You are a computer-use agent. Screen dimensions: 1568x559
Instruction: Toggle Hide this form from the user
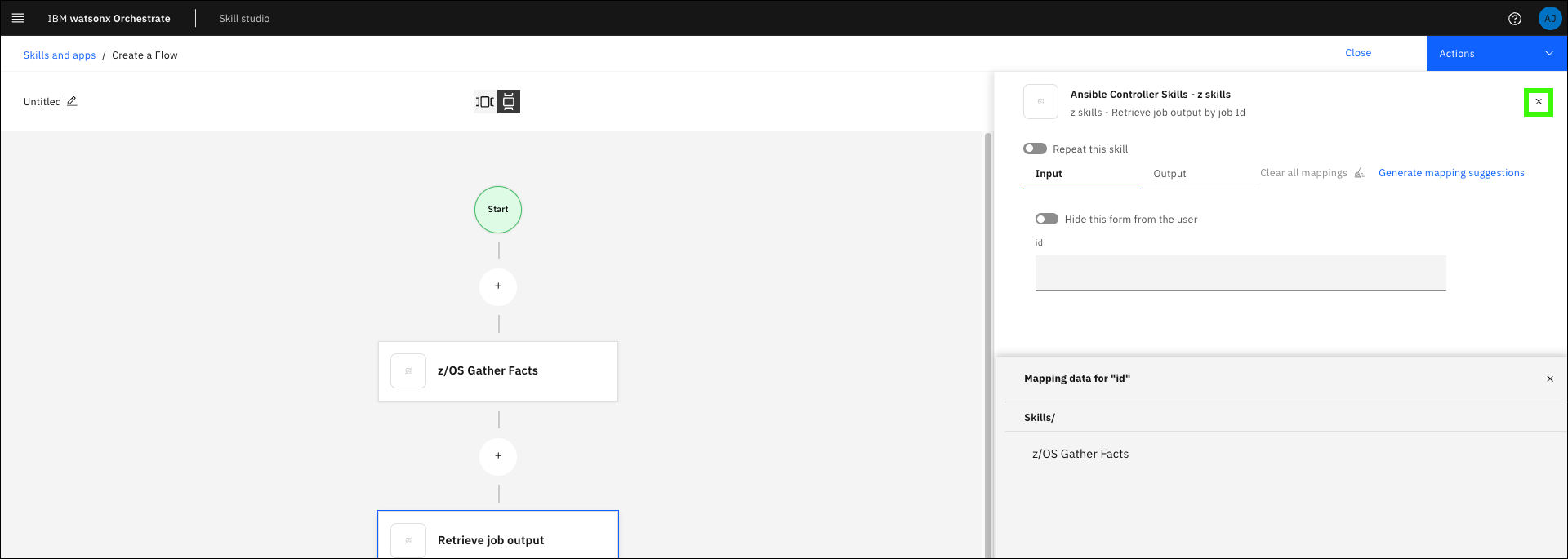[x=1046, y=219]
